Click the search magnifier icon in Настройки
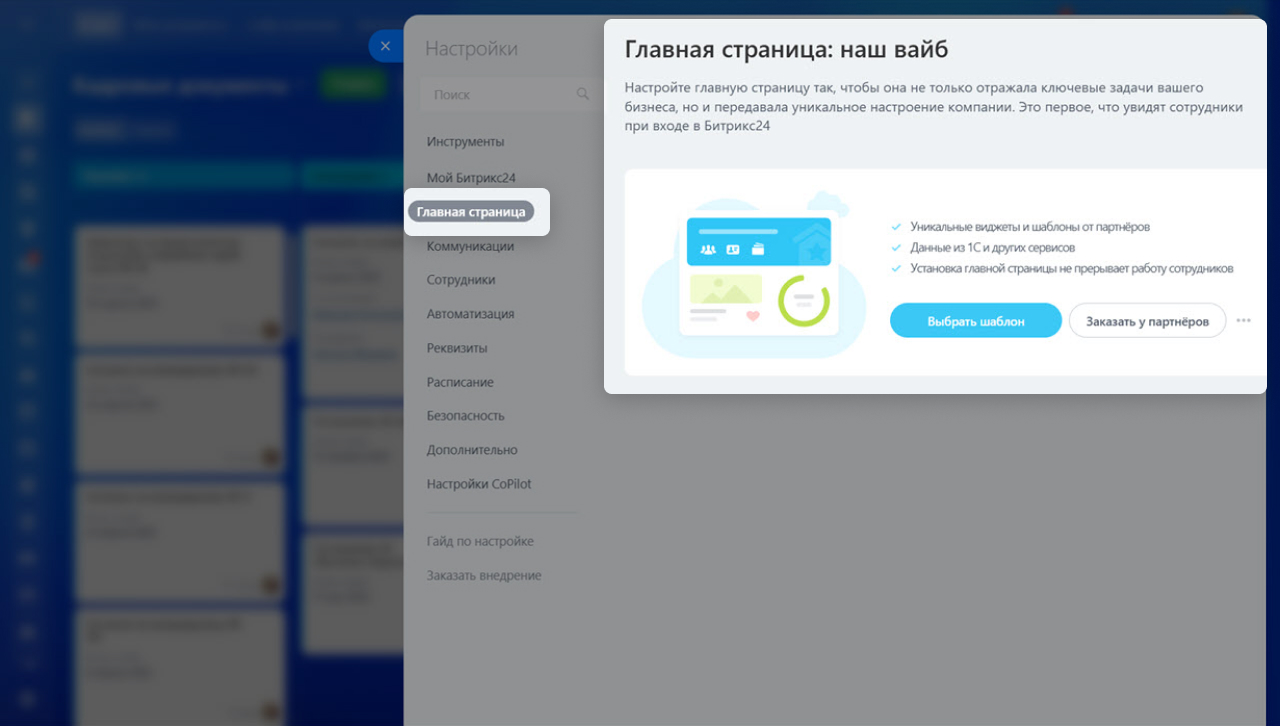This screenshot has width=1280, height=726. click(x=583, y=94)
